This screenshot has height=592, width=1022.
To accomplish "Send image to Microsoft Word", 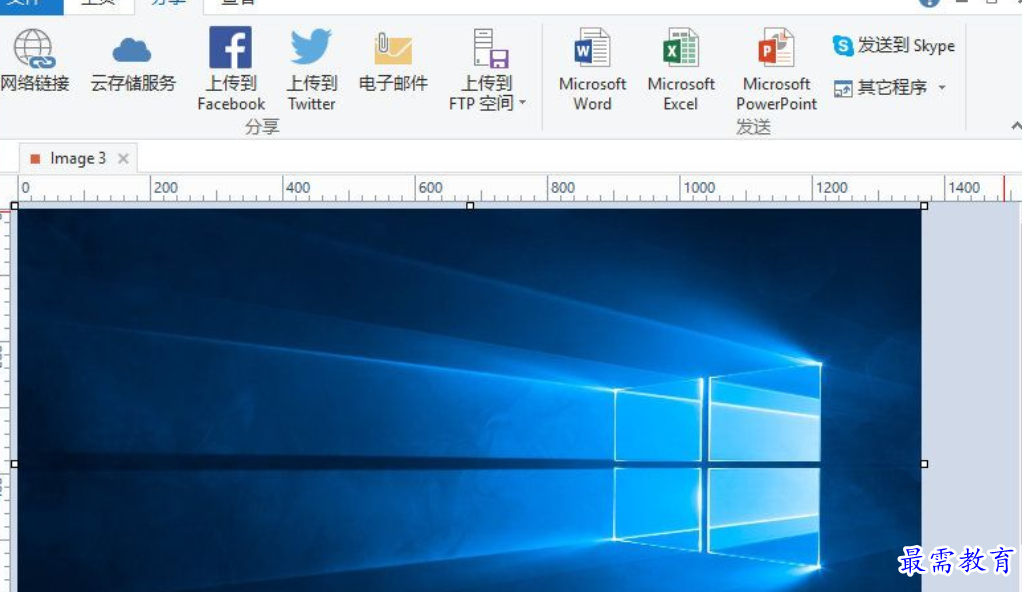I will coord(592,69).
